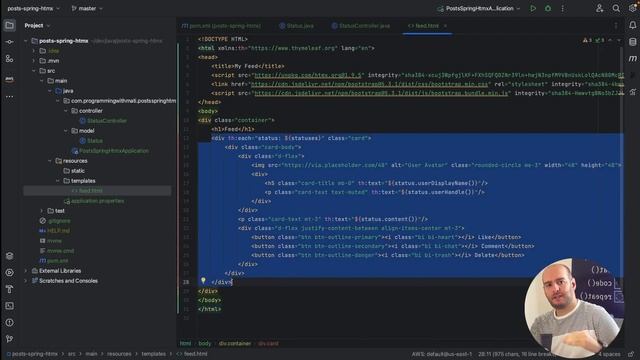Expand the .idea folder

pyautogui.click(x=34, y=51)
